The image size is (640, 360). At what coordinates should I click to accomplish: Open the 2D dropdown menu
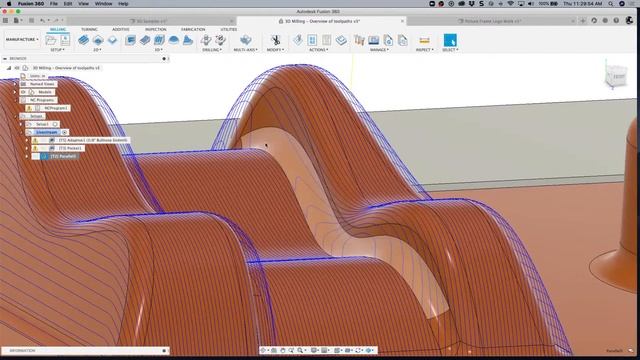pyautogui.click(x=98, y=50)
